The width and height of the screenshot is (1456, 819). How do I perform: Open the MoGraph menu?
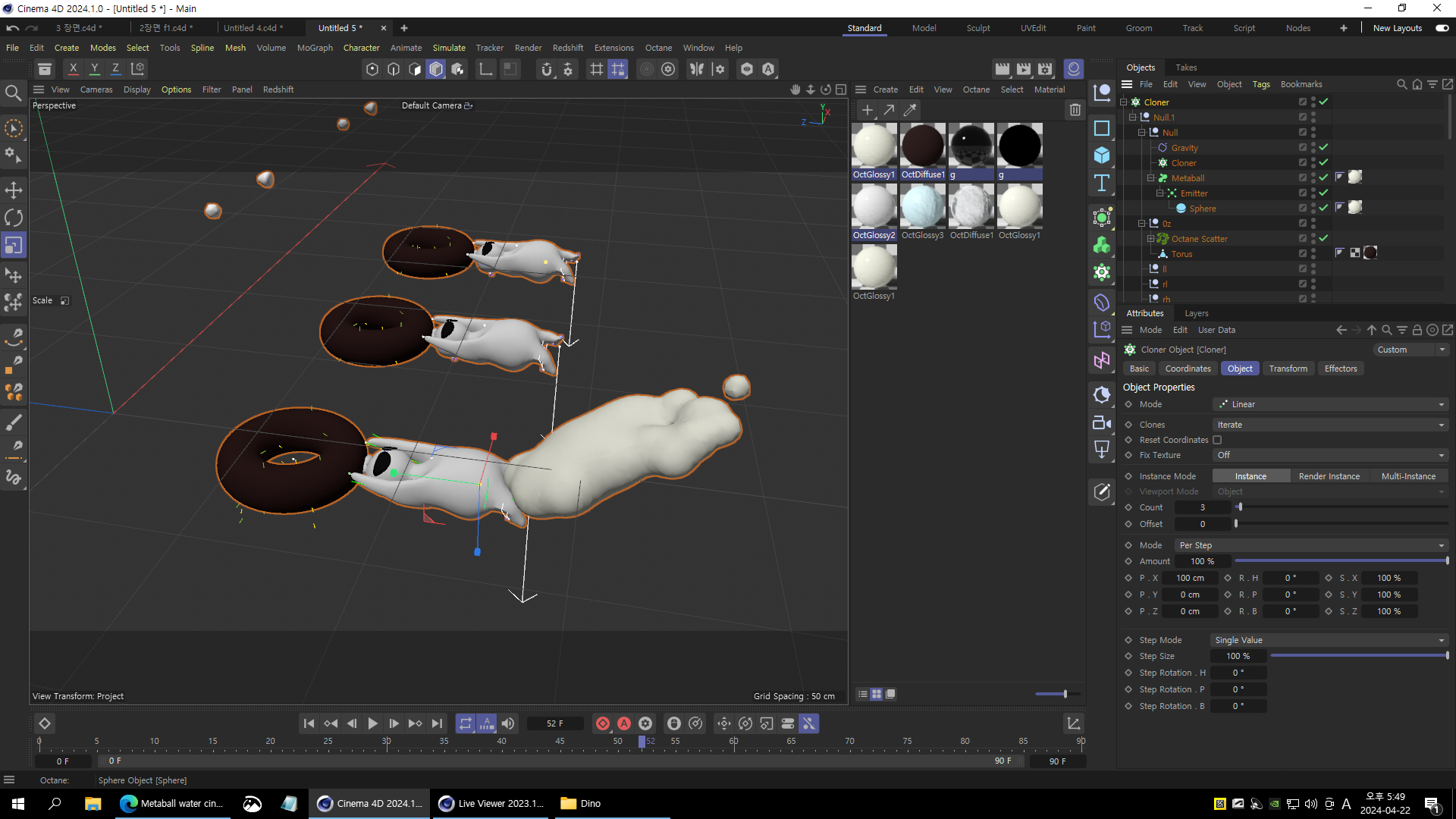pyautogui.click(x=315, y=48)
